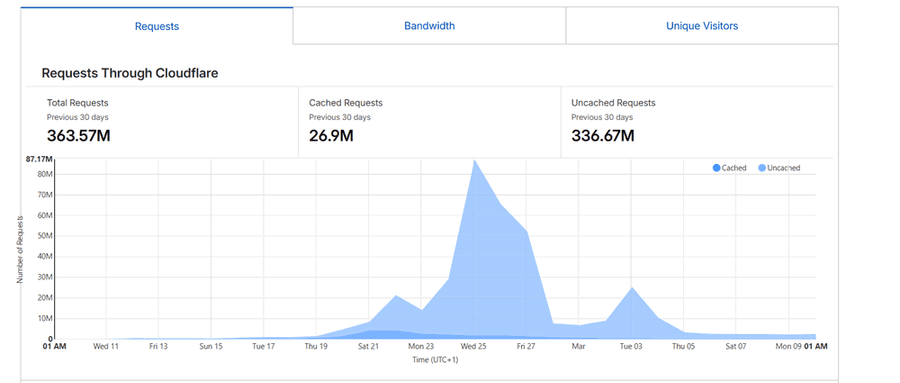Click the Cached legend label
The height and width of the screenshot is (383, 900).
pyautogui.click(x=734, y=168)
